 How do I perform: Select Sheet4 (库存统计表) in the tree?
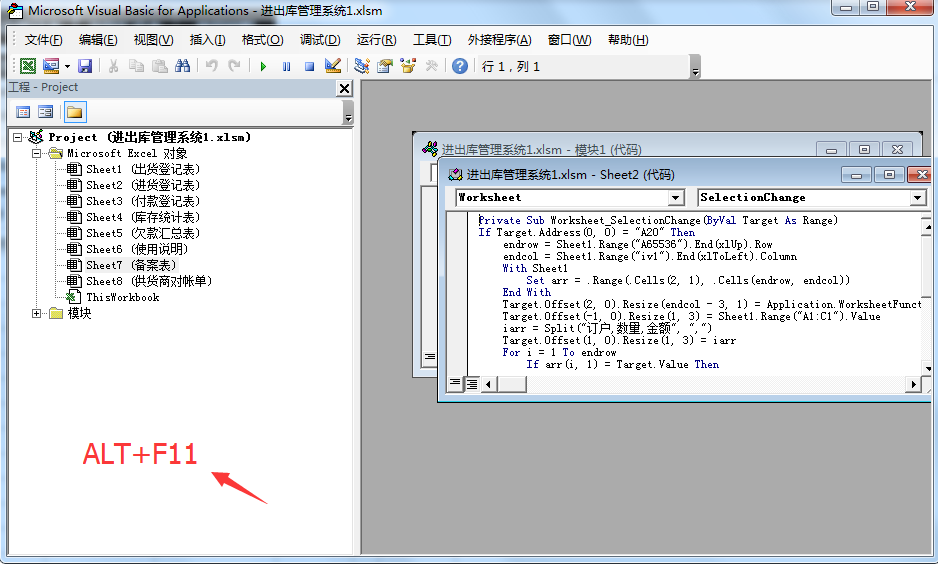(x=133, y=217)
